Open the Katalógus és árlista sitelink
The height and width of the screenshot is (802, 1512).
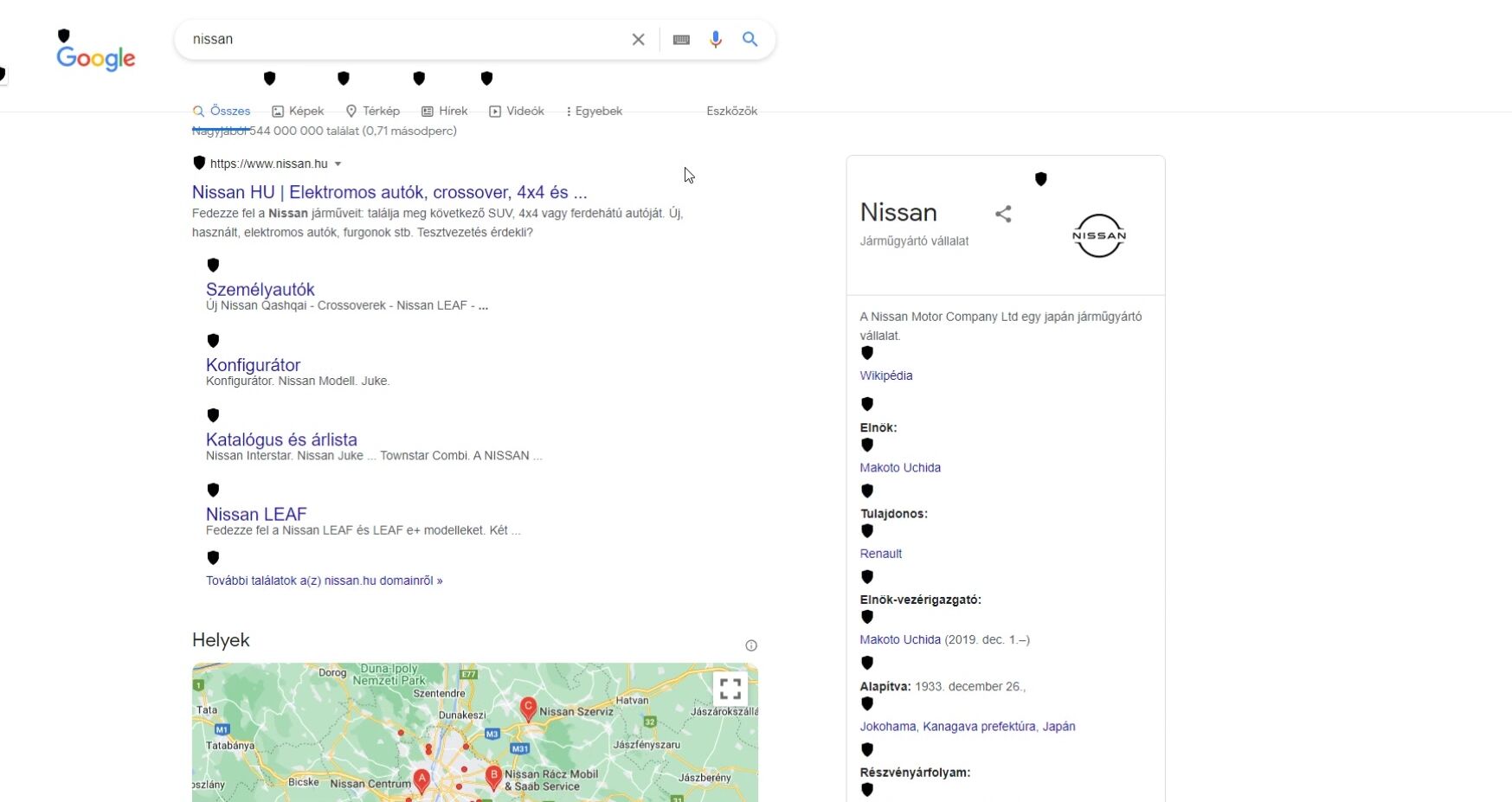pyautogui.click(x=281, y=439)
